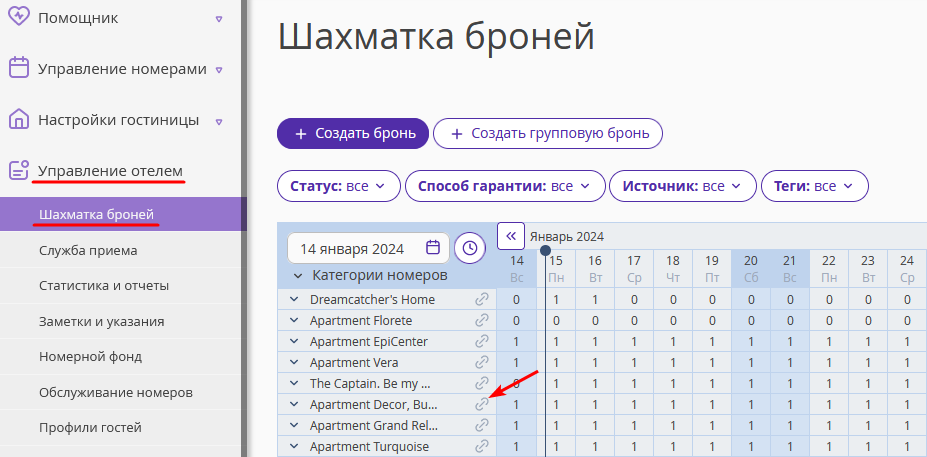Open Заметки и указания section
Screen dimensions: 927x457
123,322
